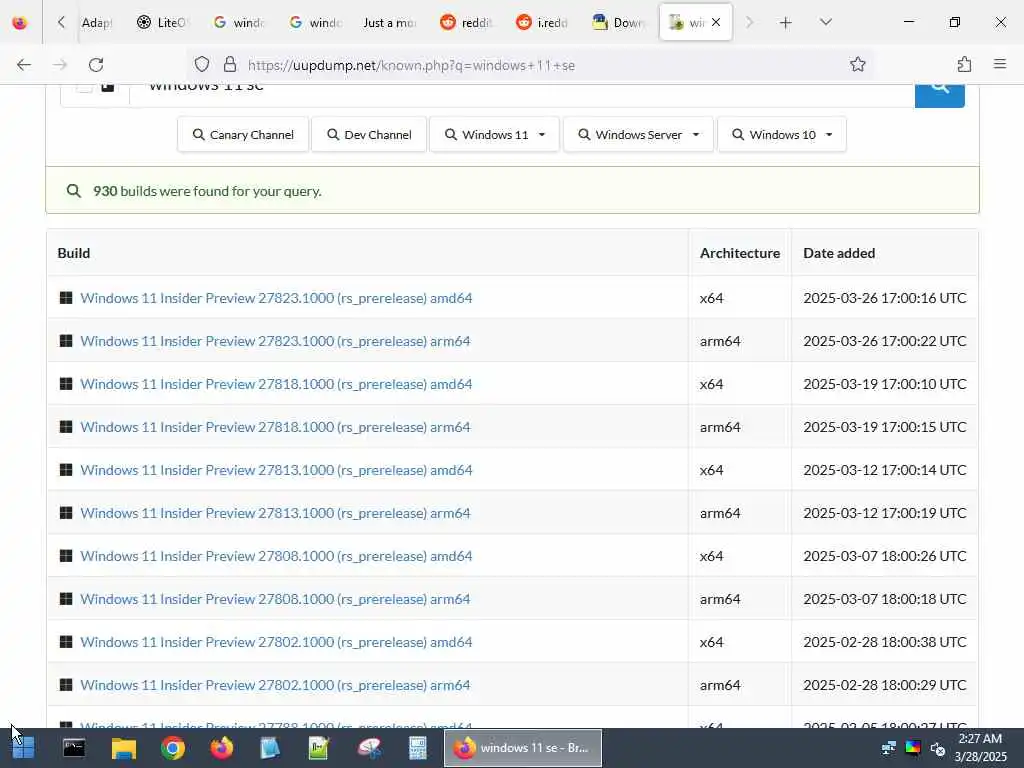Open Firefox application menu
This screenshot has height=768, width=1024.
click(x=1000, y=65)
